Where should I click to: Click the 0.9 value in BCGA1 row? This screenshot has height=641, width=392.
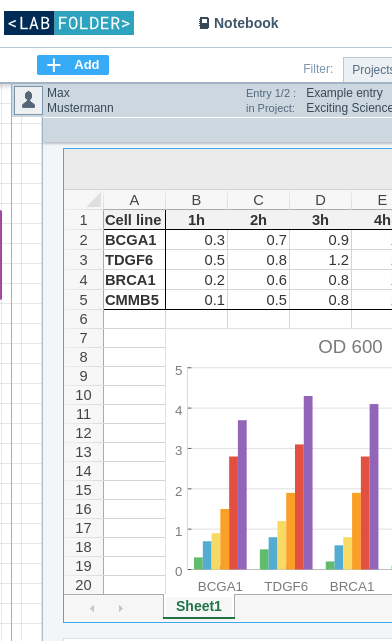[x=320, y=240]
